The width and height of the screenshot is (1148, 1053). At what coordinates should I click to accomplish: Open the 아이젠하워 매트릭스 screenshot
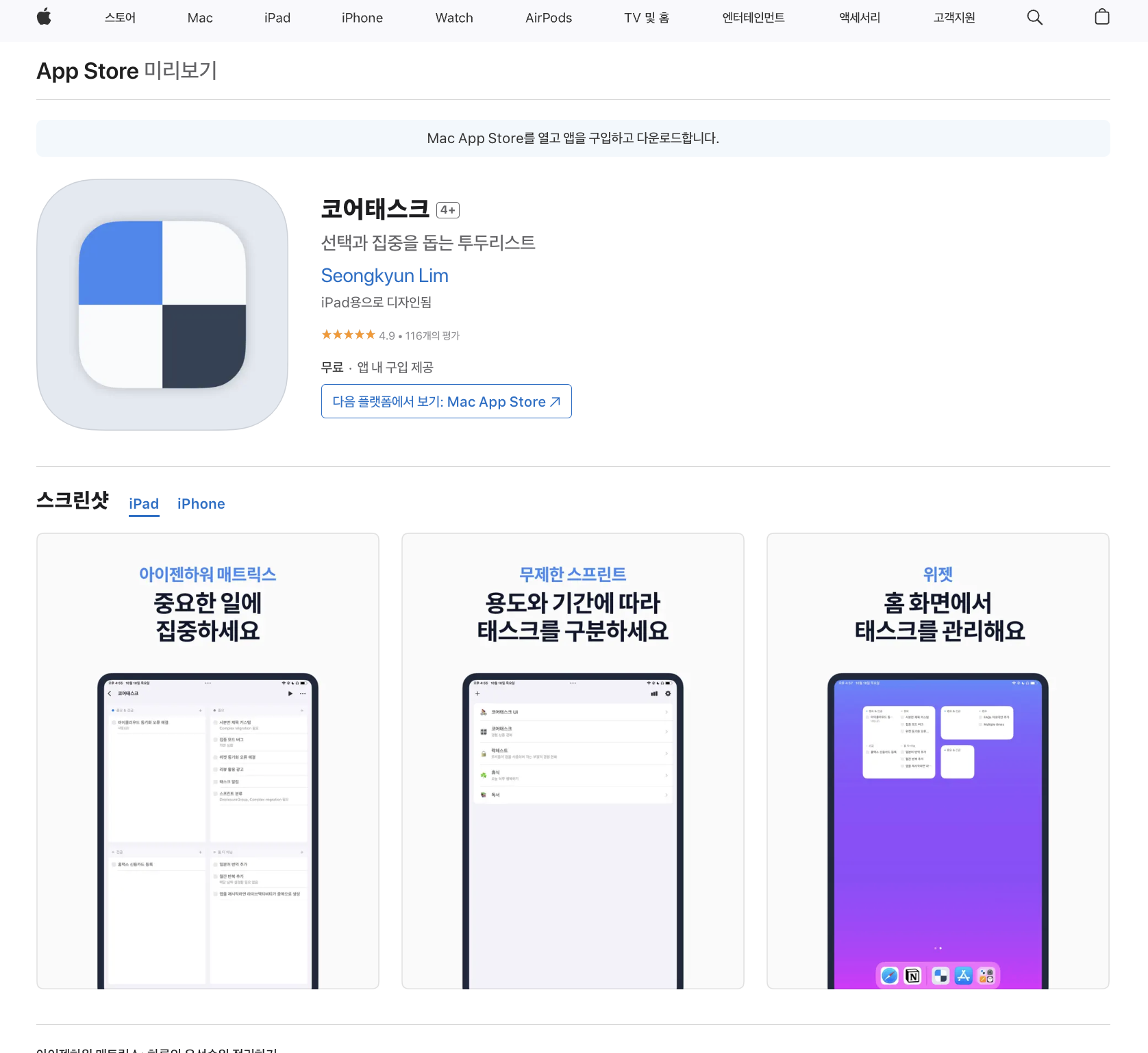[x=208, y=761]
